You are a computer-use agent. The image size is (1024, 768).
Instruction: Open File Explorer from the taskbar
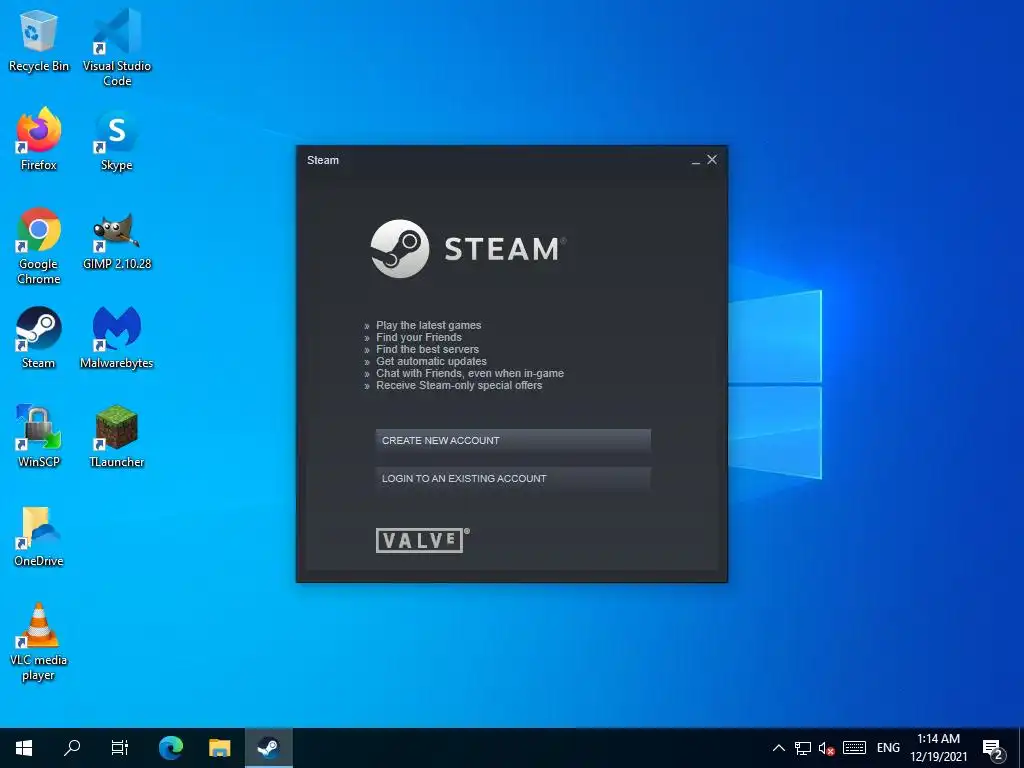point(219,748)
